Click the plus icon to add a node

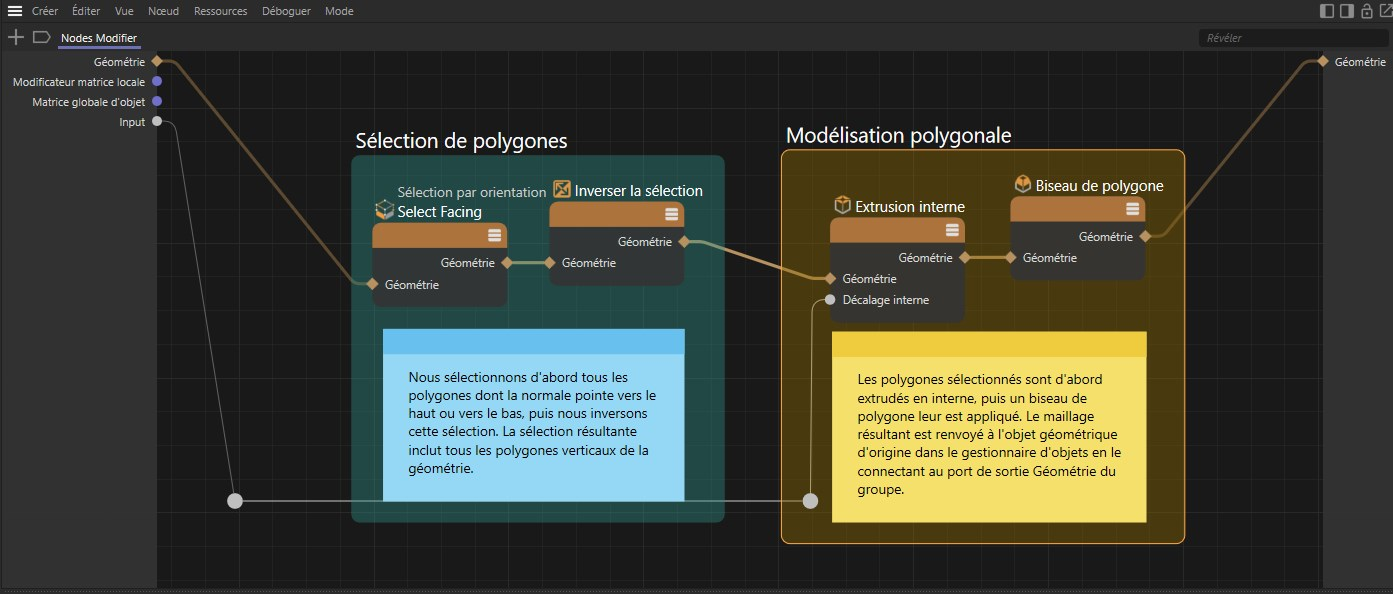(16, 37)
